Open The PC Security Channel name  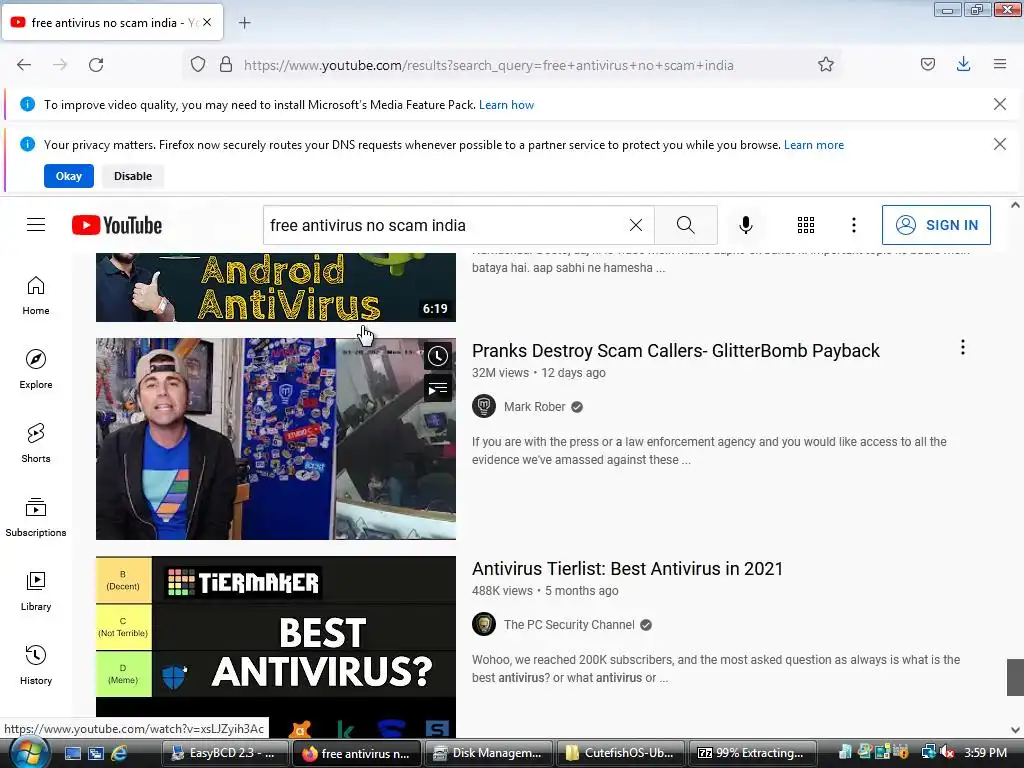pyautogui.click(x=569, y=625)
